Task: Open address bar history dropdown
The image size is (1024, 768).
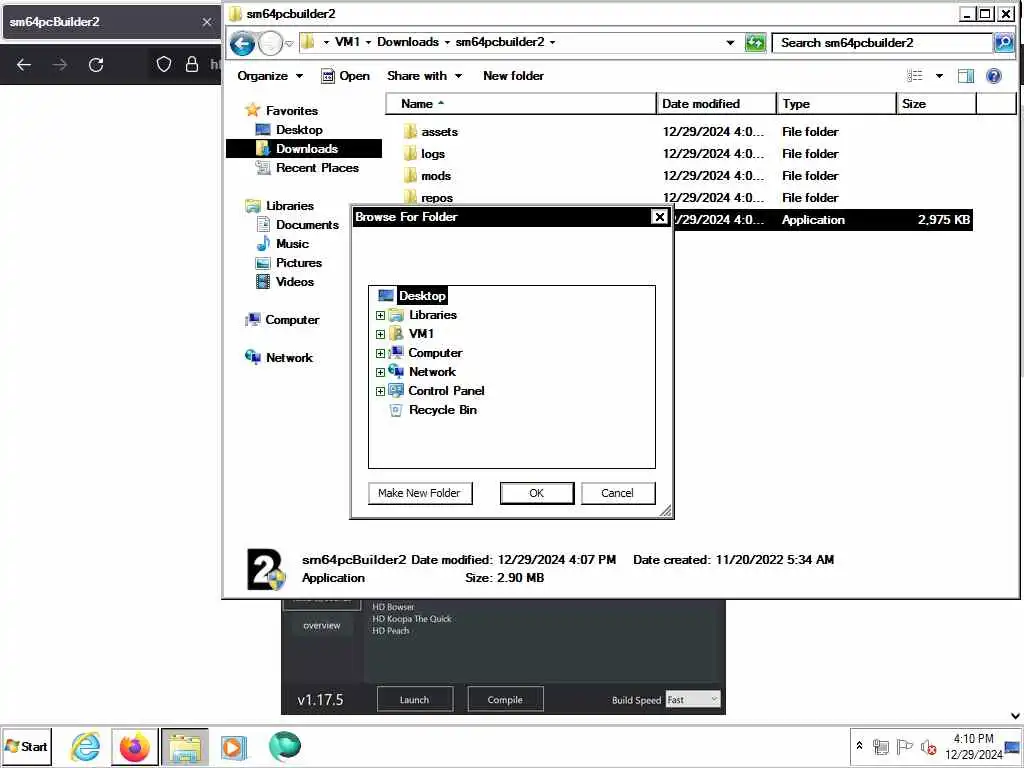Action: point(730,43)
